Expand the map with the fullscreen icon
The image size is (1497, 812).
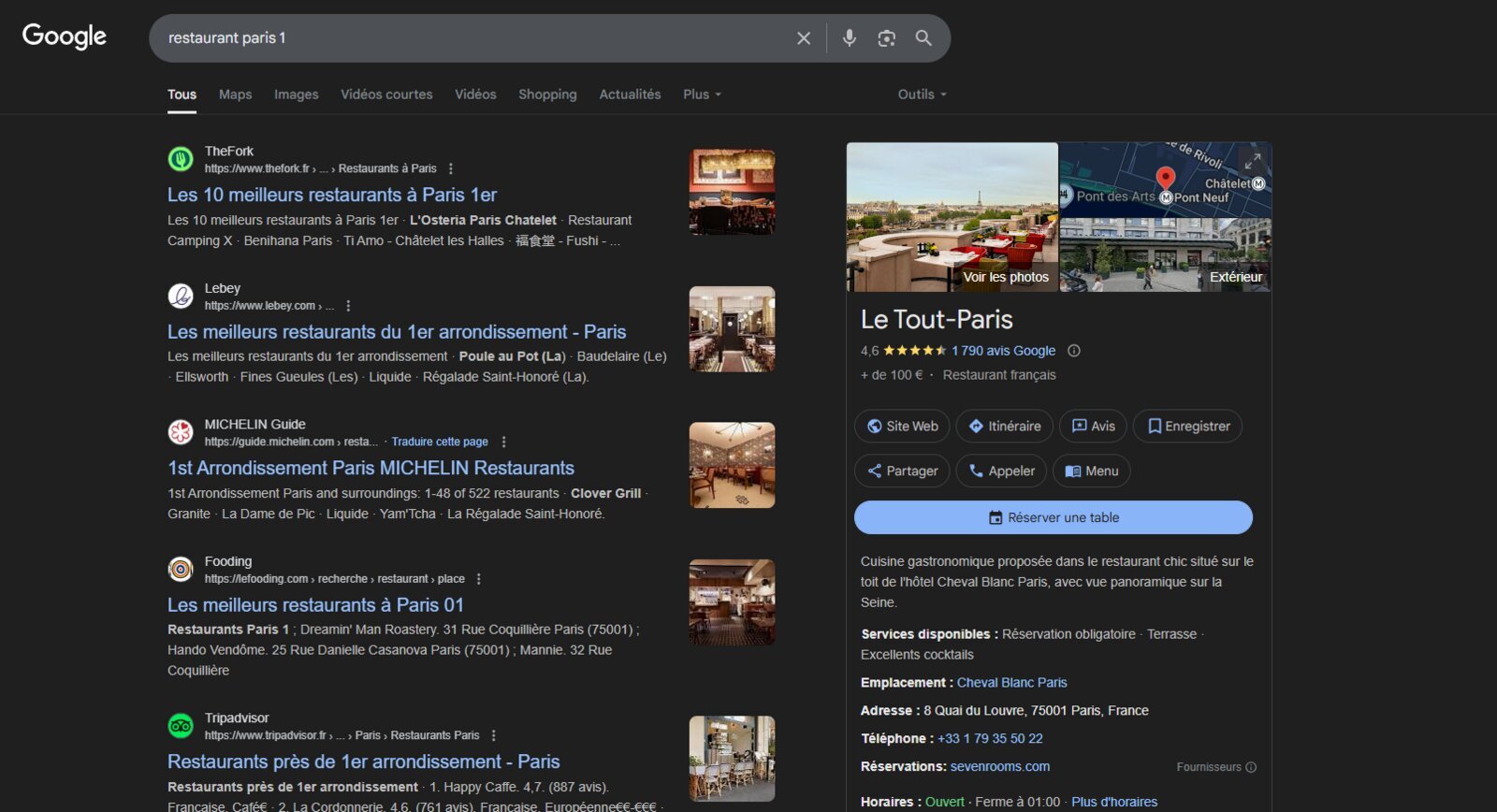(x=1252, y=161)
